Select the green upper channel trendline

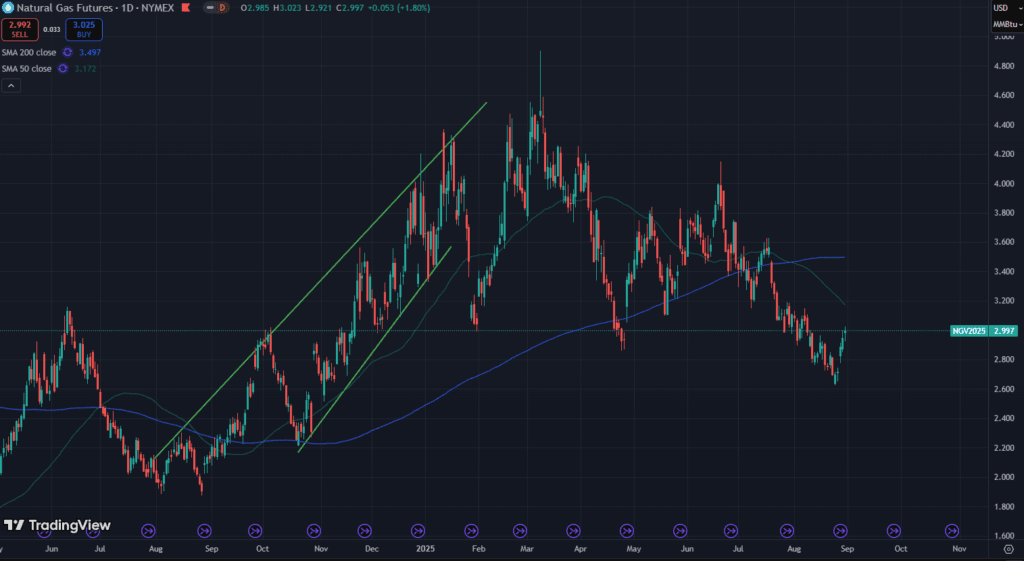point(320,282)
